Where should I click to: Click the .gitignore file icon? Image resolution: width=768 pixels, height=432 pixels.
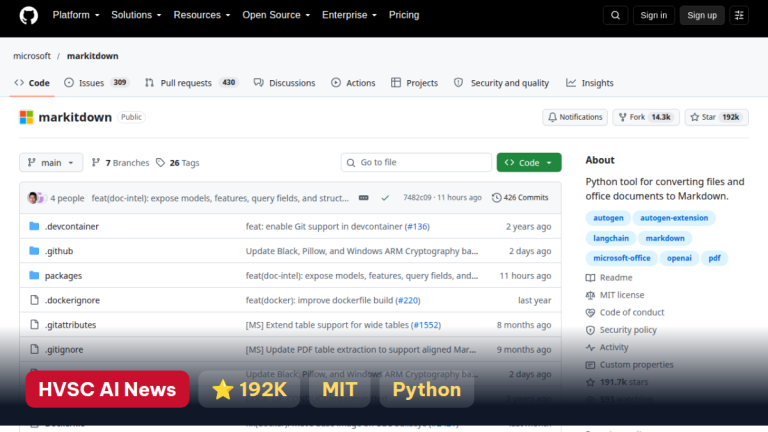pos(34,349)
